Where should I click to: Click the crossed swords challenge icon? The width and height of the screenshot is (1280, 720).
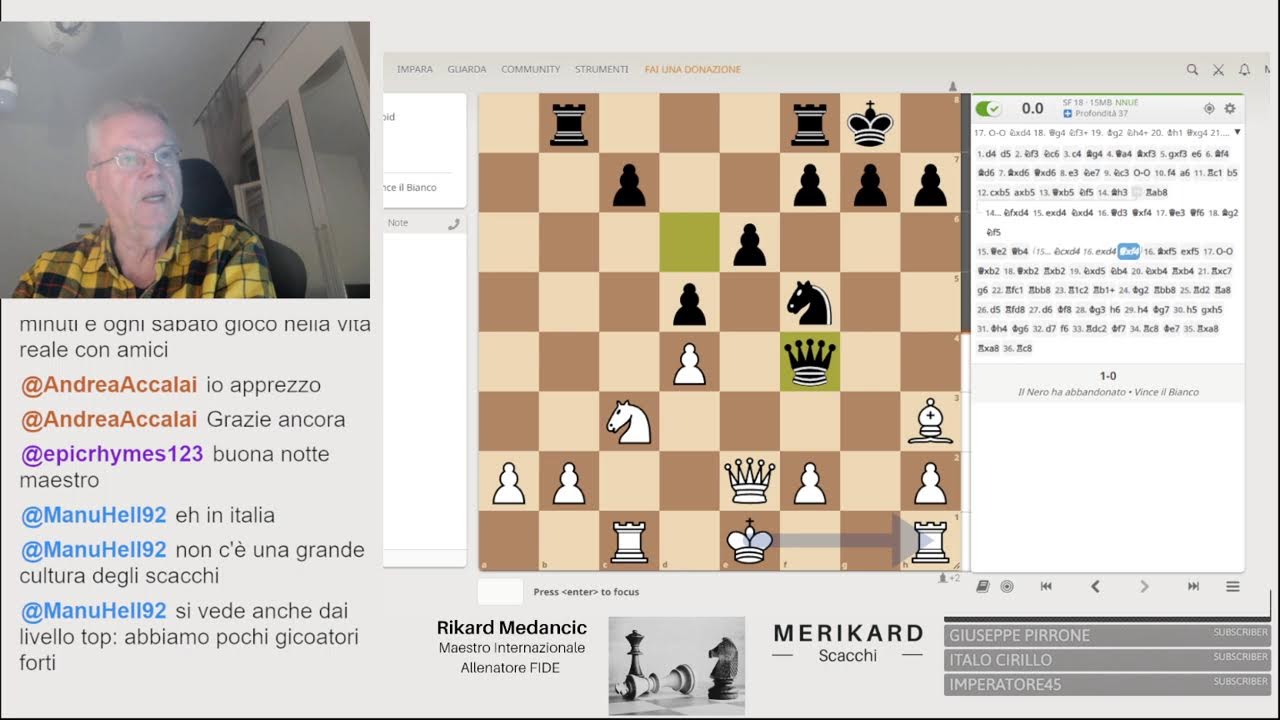click(x=1218, y=70)
